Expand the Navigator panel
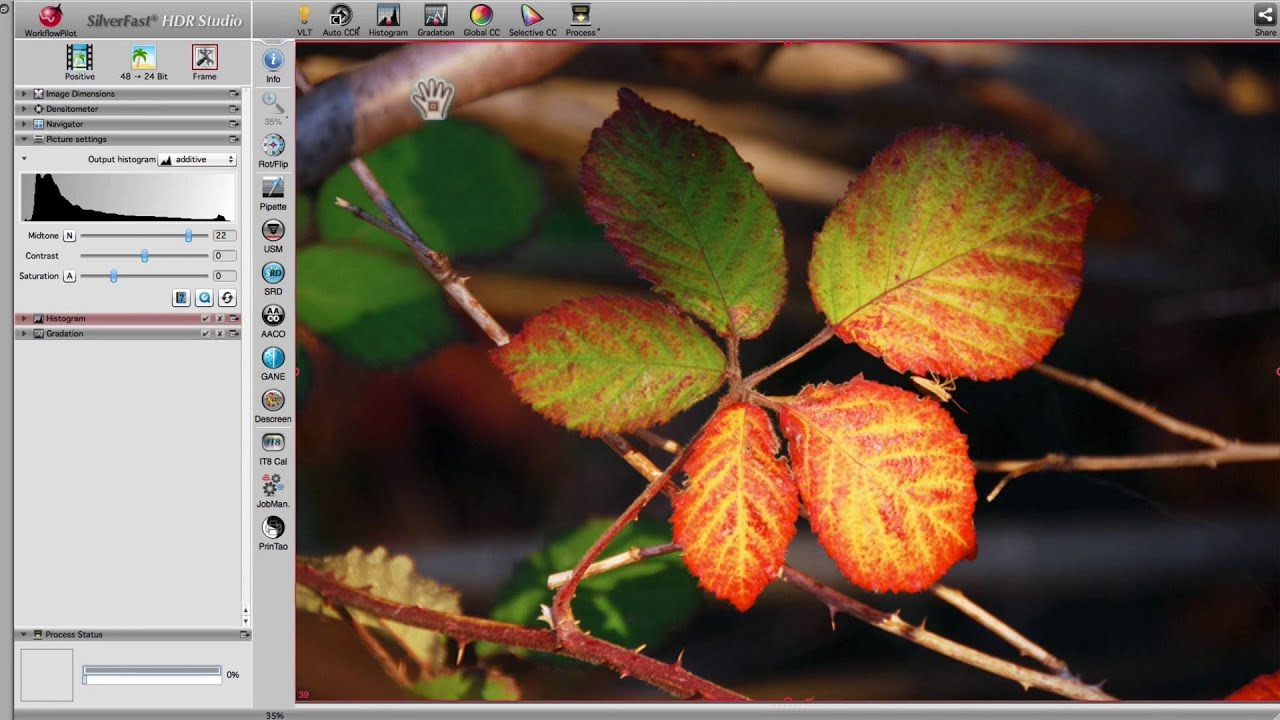1280x720 pixels. [24, 124]
